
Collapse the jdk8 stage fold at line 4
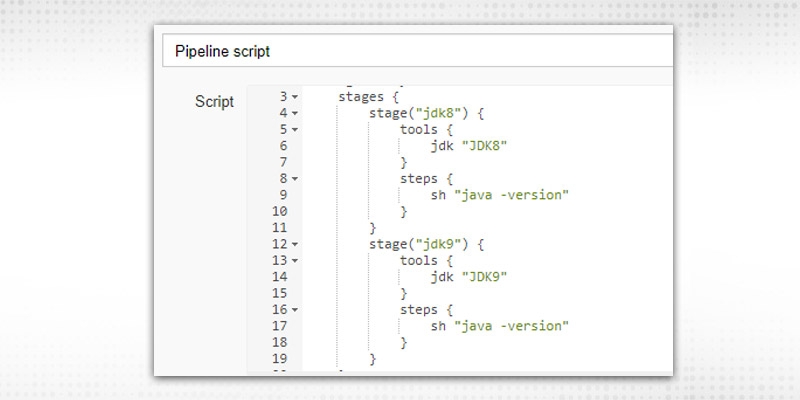[x=295, y=113]
